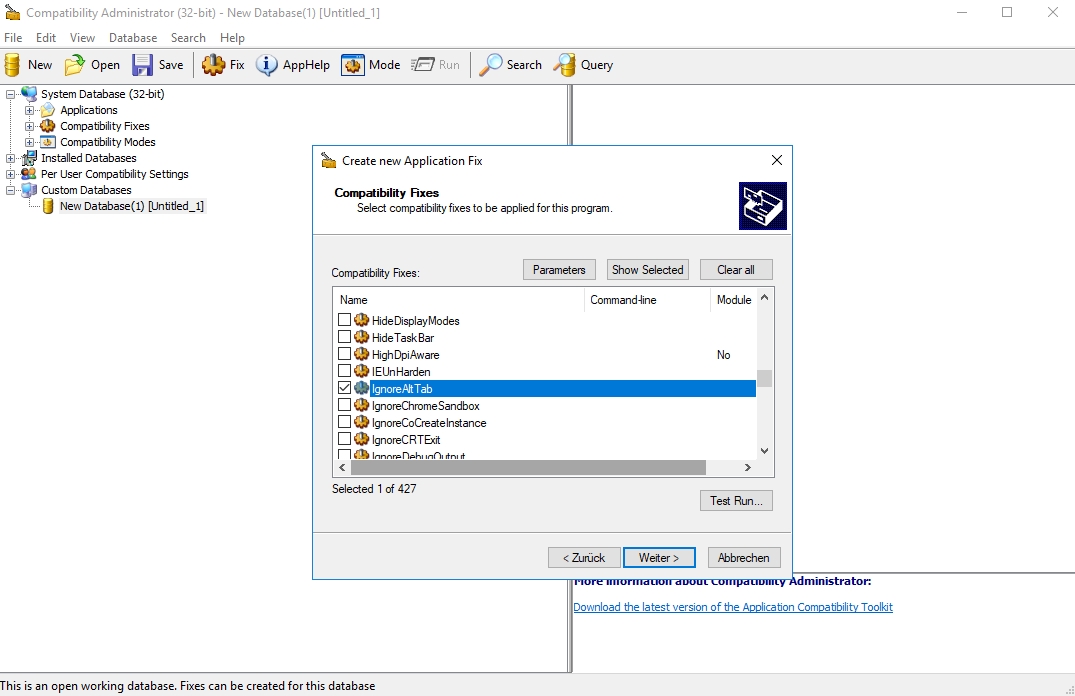The height and width of the screenshot is (696, 1075).
Task: Enable the HideDisplayModes checkbox
Action: tap(344, 320)
